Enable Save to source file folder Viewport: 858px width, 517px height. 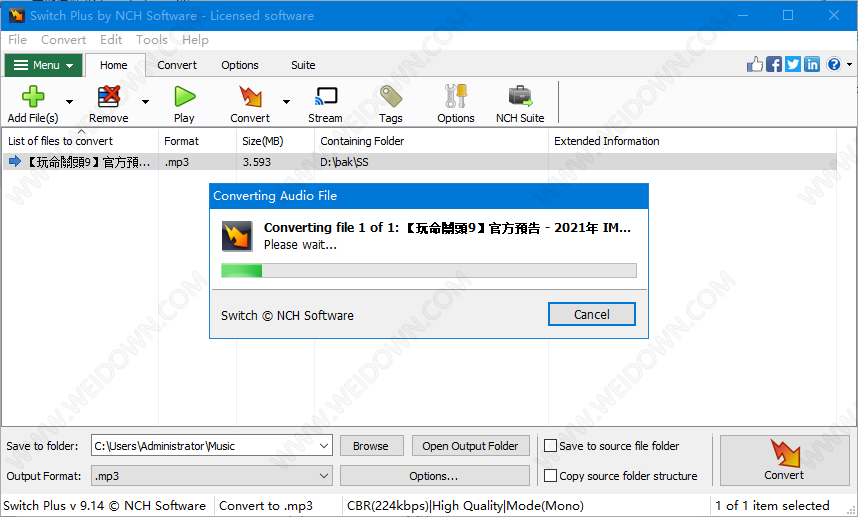tap(550, 446)
